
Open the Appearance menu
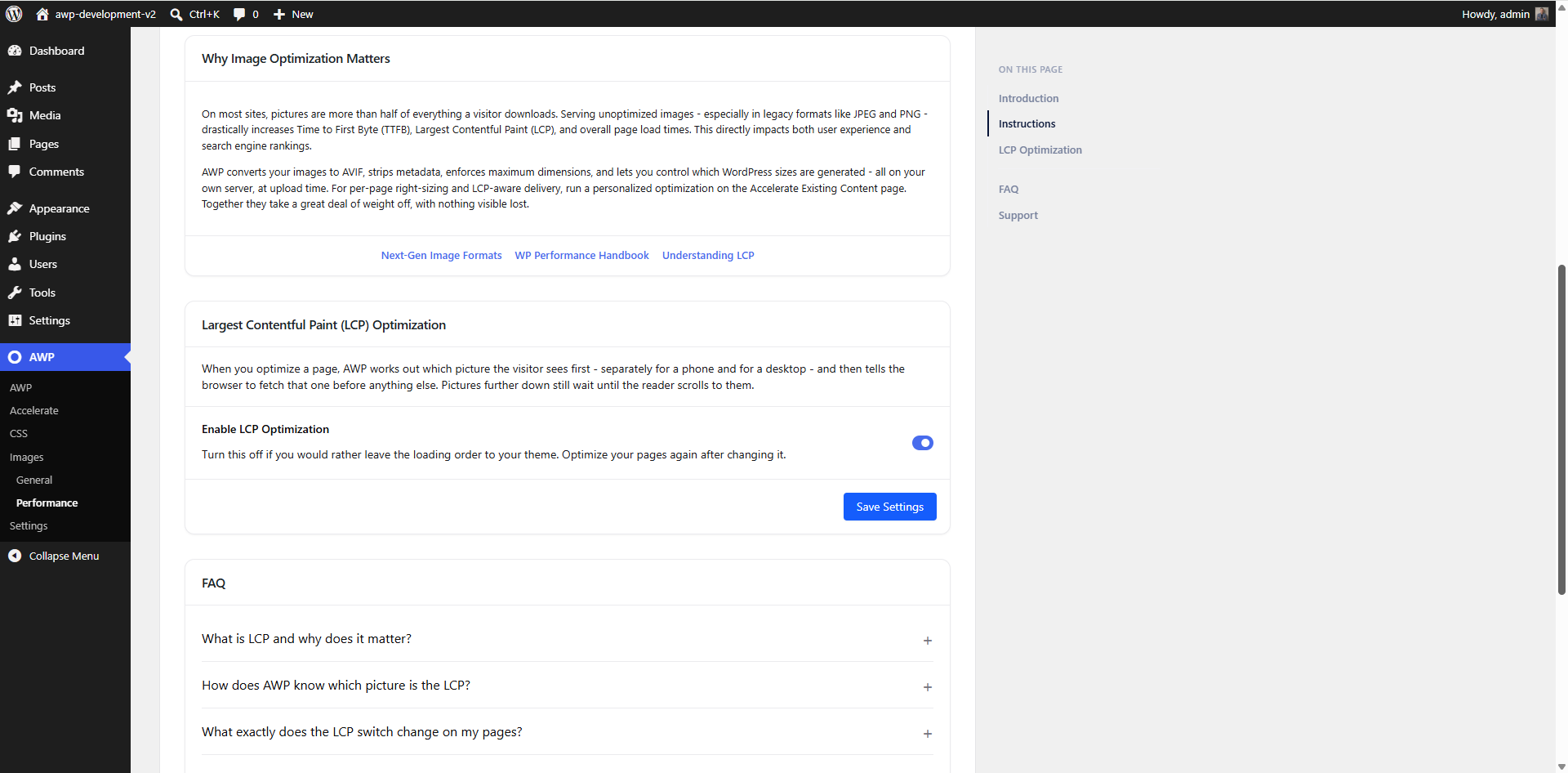[65, 208]
